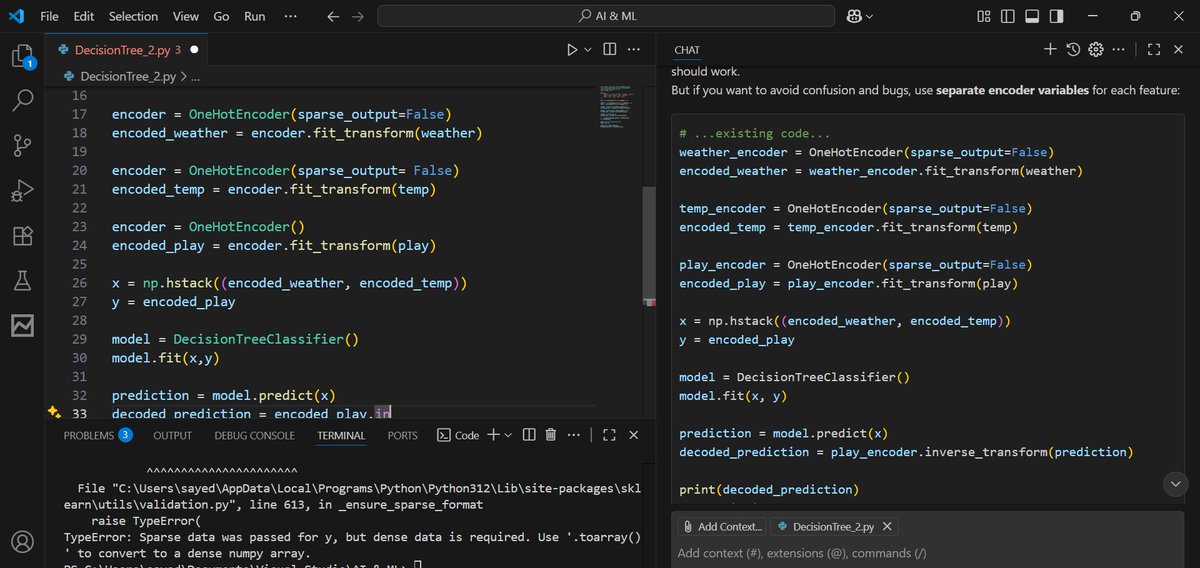The height and width of the screenshot is (568, 1200).
Task: Start a new chat with plus icon
Action: coord(1050,49)
